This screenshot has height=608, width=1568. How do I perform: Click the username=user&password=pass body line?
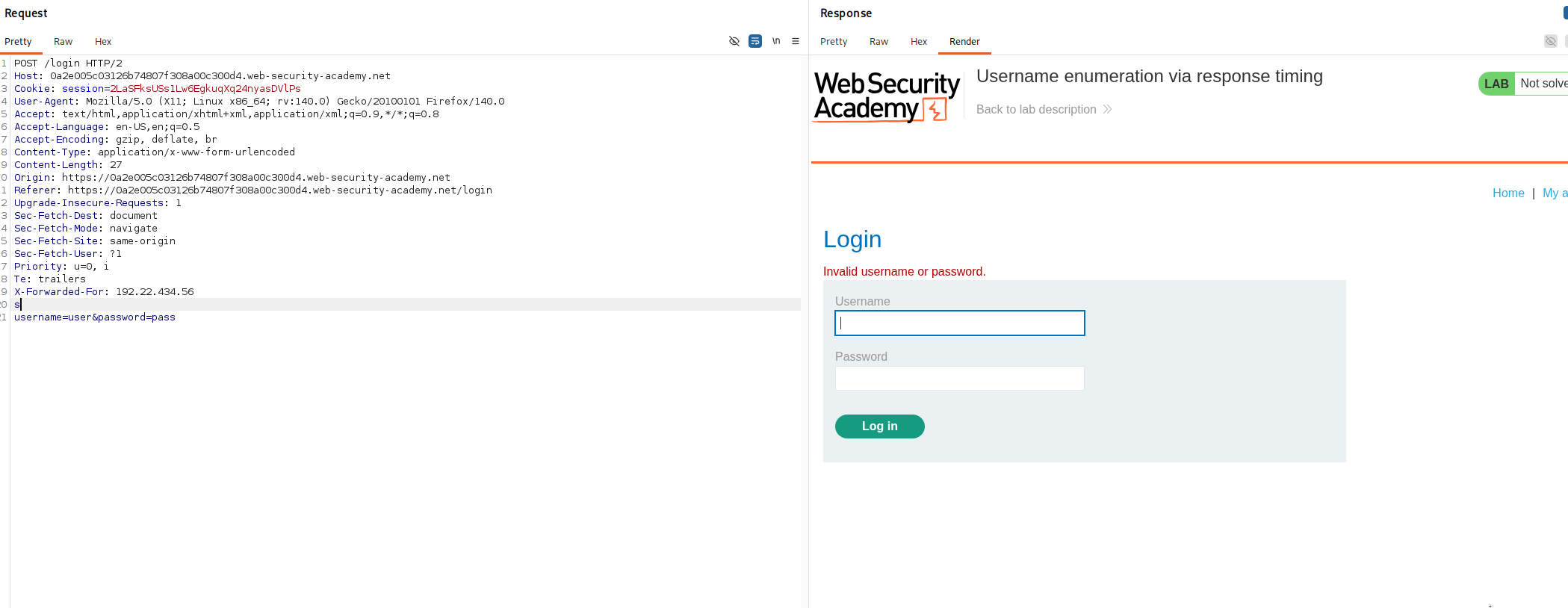coord(95,317)
